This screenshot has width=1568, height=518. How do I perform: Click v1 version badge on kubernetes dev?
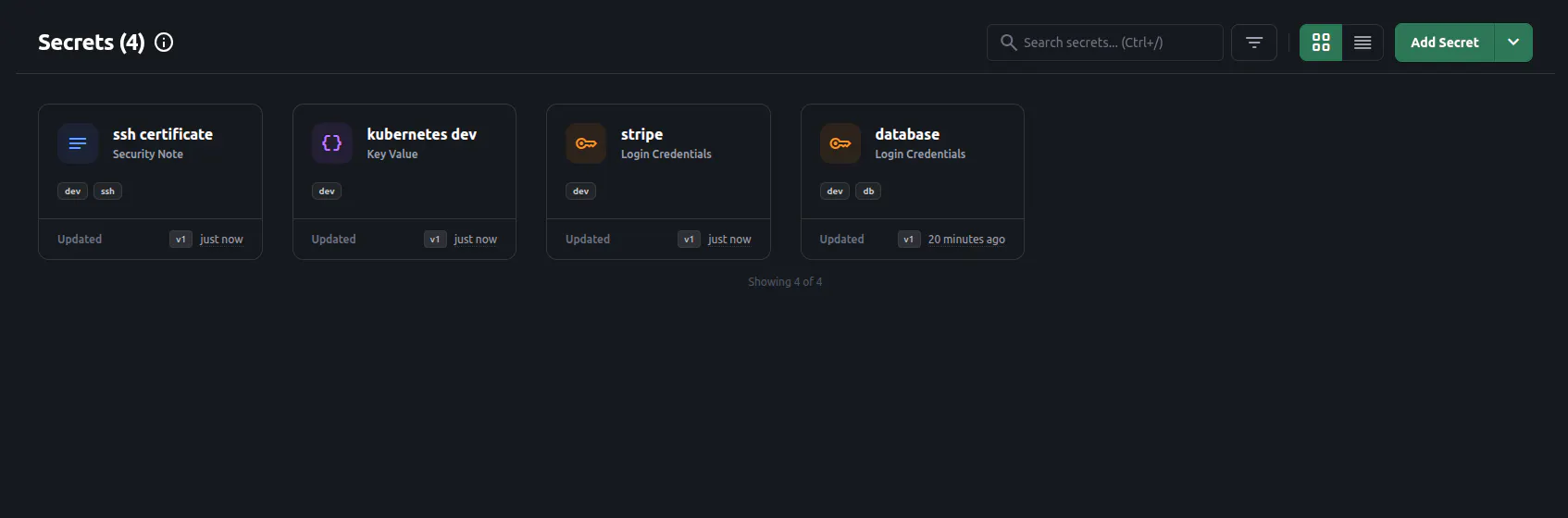tap(435, 240)
